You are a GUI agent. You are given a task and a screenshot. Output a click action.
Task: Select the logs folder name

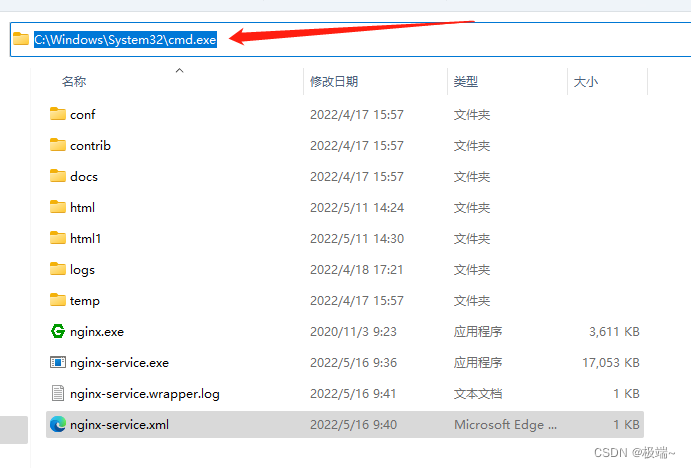tap(82, 270)
